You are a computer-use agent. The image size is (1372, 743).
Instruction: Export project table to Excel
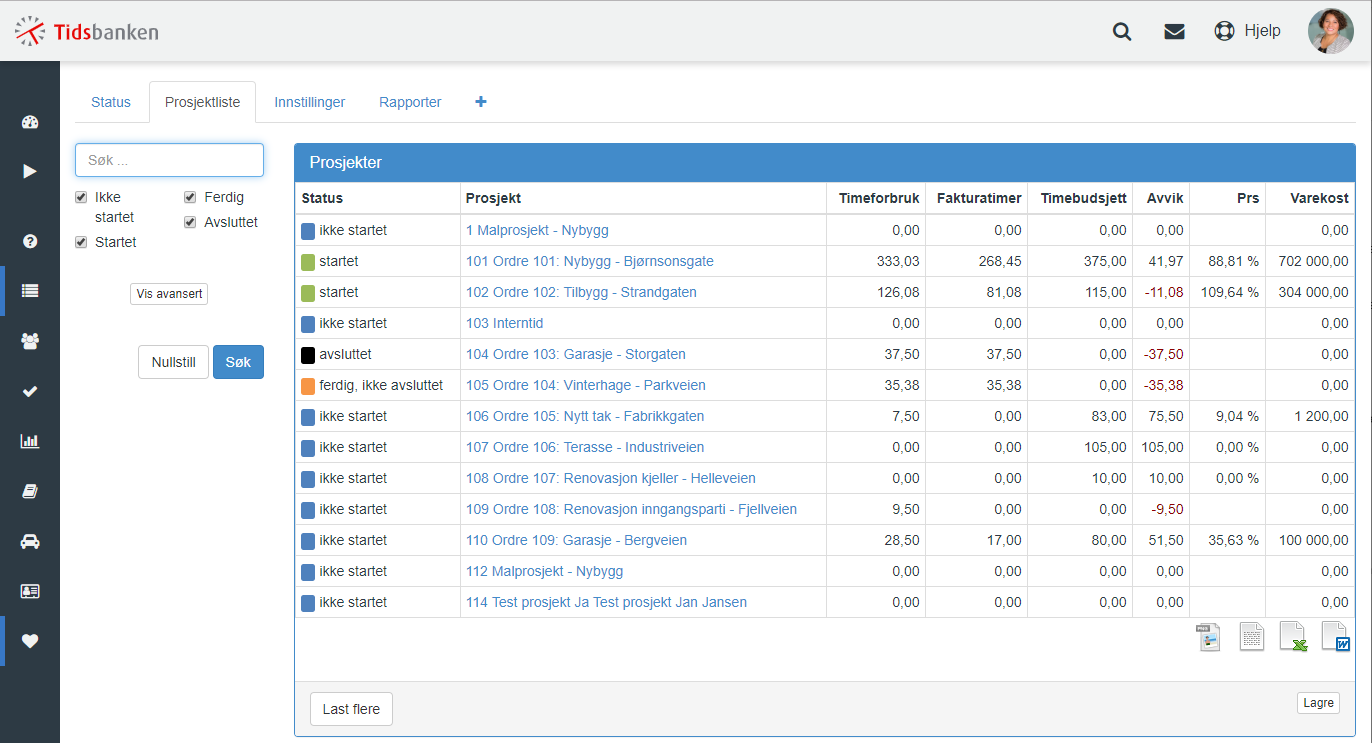(1293, 637)
